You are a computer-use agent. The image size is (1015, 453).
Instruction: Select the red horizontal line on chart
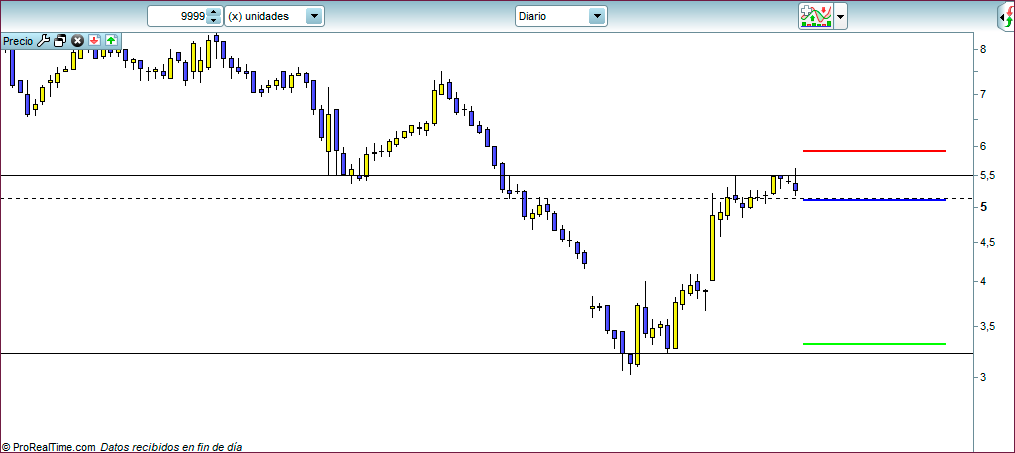pyautogui.click(x=874, y=151)
